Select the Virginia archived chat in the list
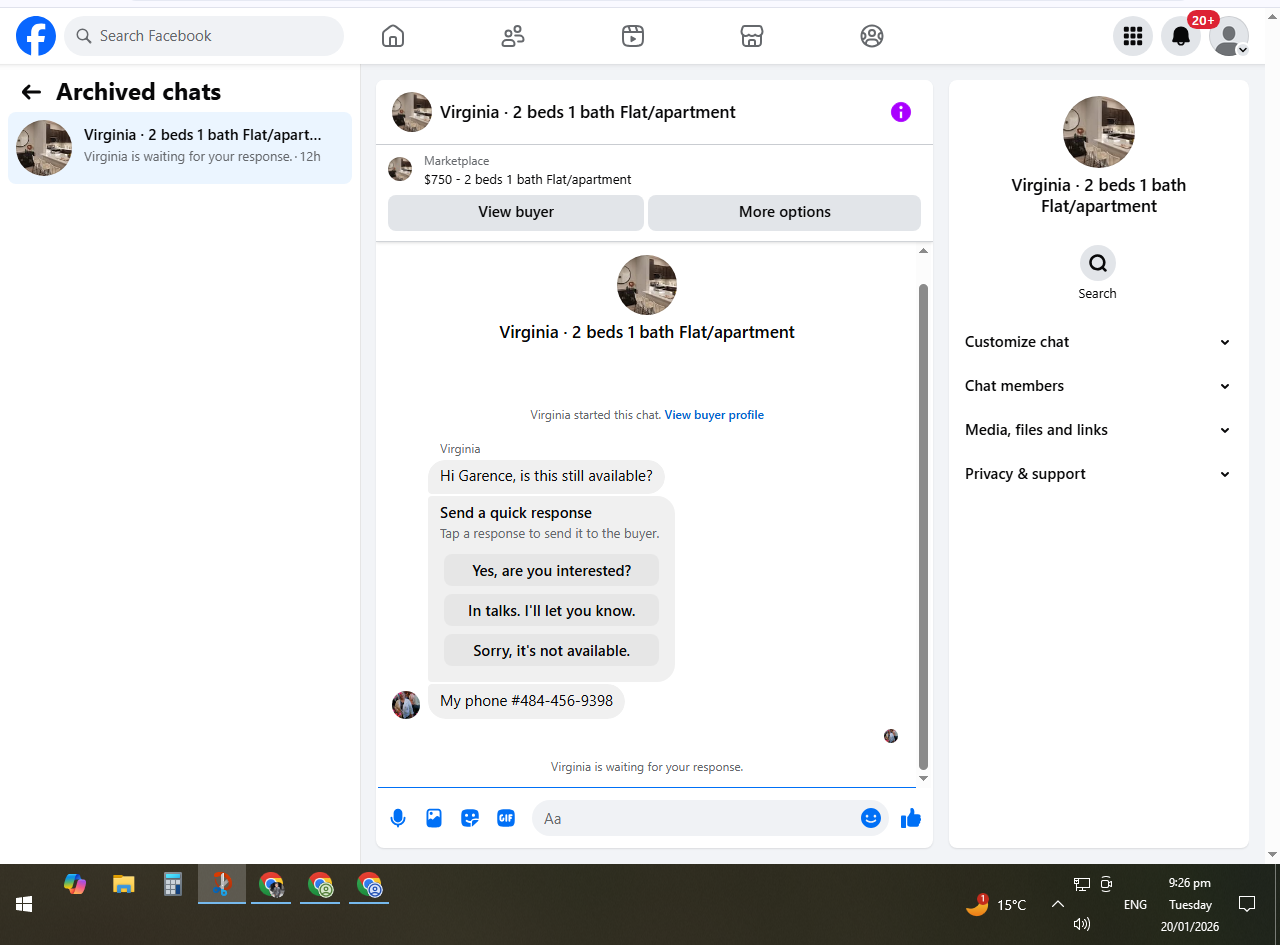The width and height of the screenshot is (1280, 945). pyautogui.click(x=180, y=148)
